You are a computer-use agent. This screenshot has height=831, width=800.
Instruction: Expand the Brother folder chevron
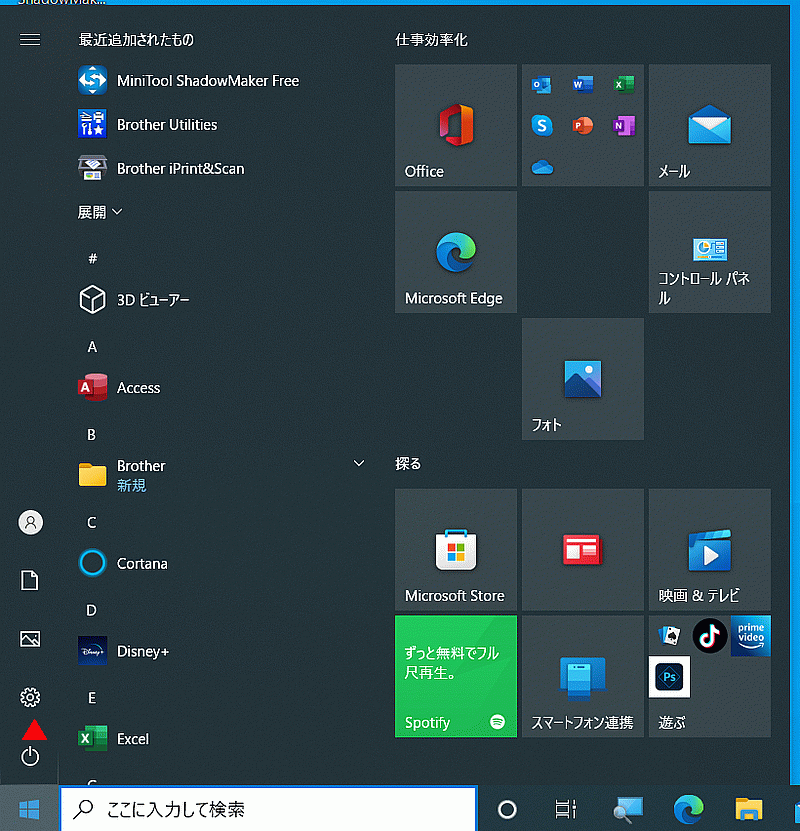[x=359, y=463]
